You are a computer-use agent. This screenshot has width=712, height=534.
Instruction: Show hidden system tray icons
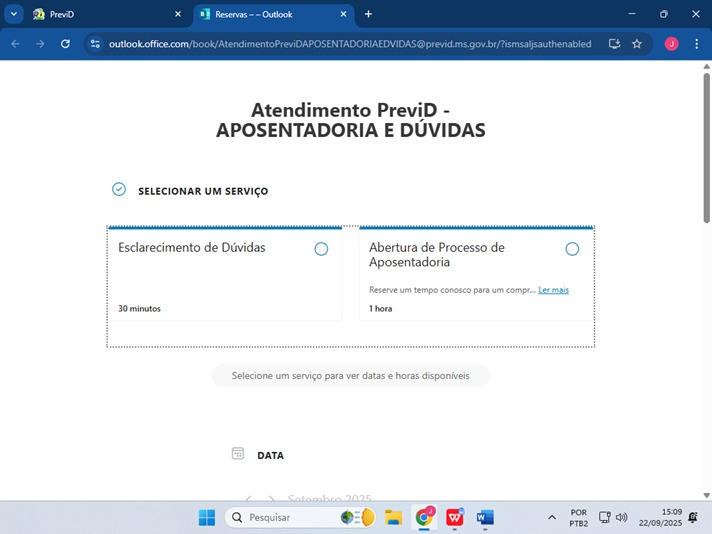coord(552,518)
